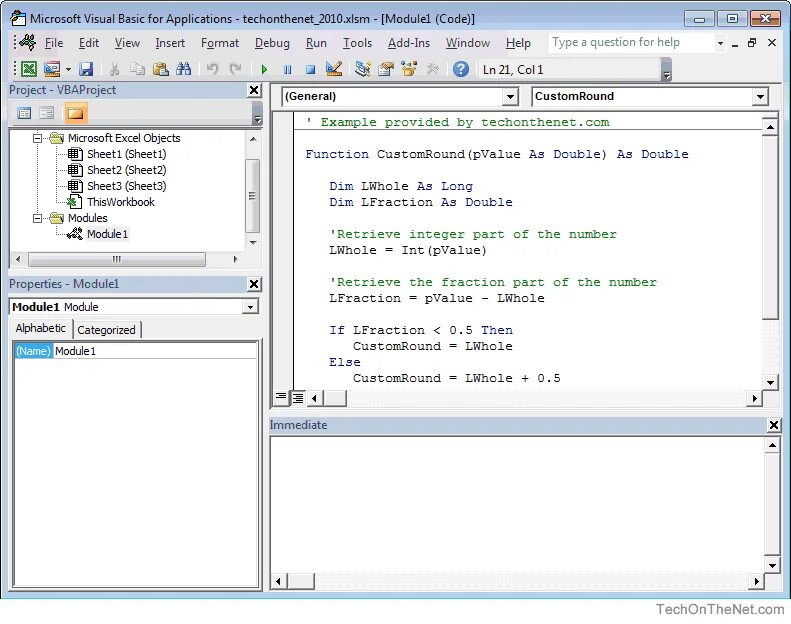Open the Run menu
The height and width of the screenshot is (624, 791).
coord(316,43)
